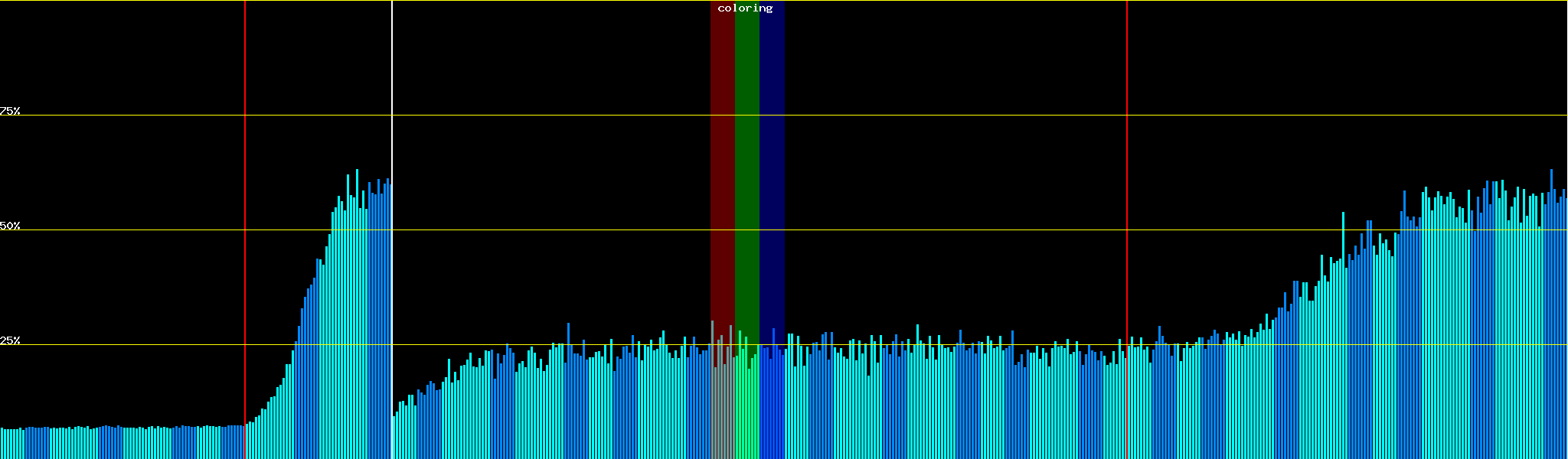The image size is (1568, 459).
Task: Click the bright green bars under the green band
Action: tap(746, 405)
